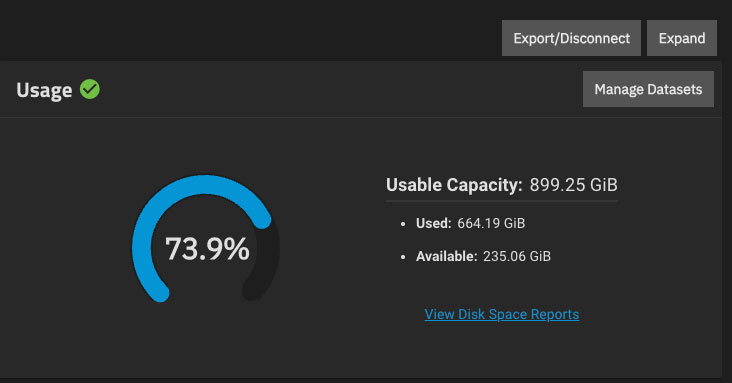Click the green Usage status checkmark icon

[x=90, y=89]
